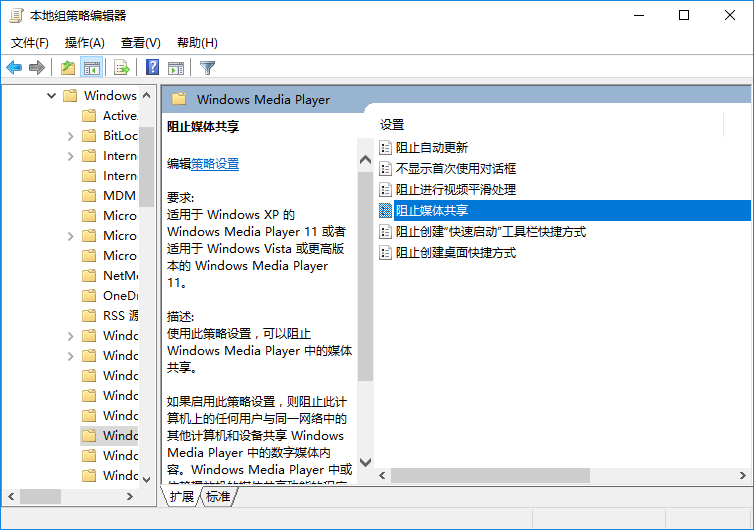Viewport: 754px width, 530px height.
Task: Click the Filter funnel toolbar icon
Action: [x=207, y=68]
